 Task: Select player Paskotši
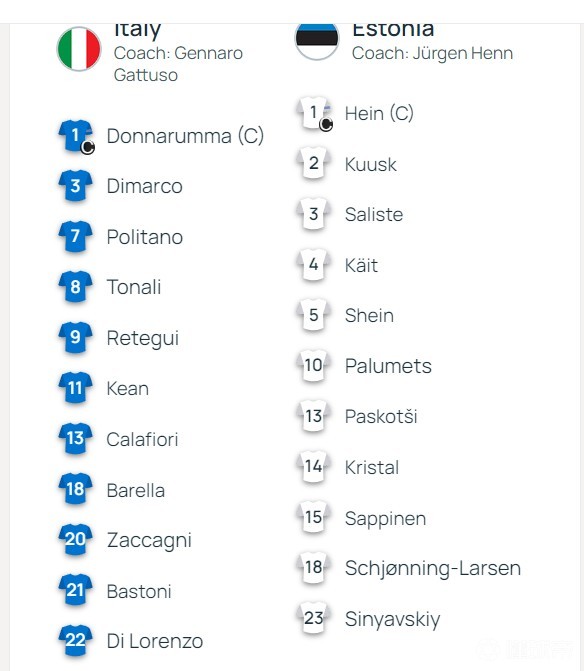point(381,416)
